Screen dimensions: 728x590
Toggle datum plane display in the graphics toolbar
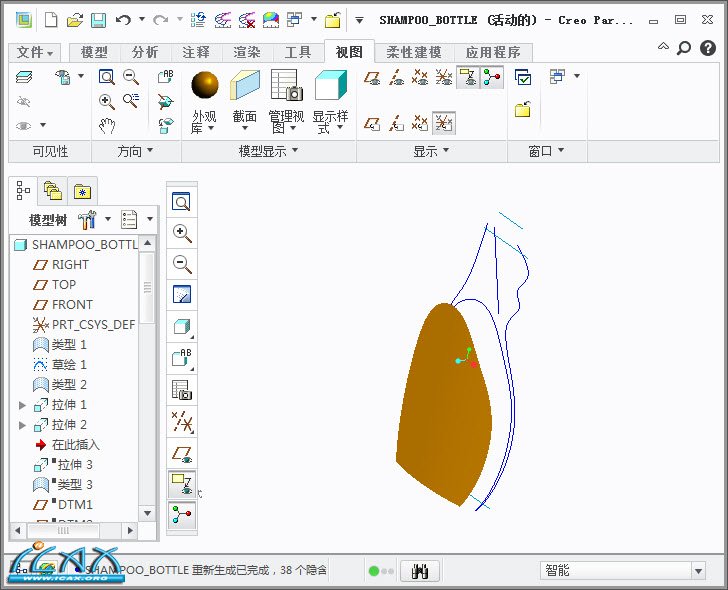[x=182, y=452]
